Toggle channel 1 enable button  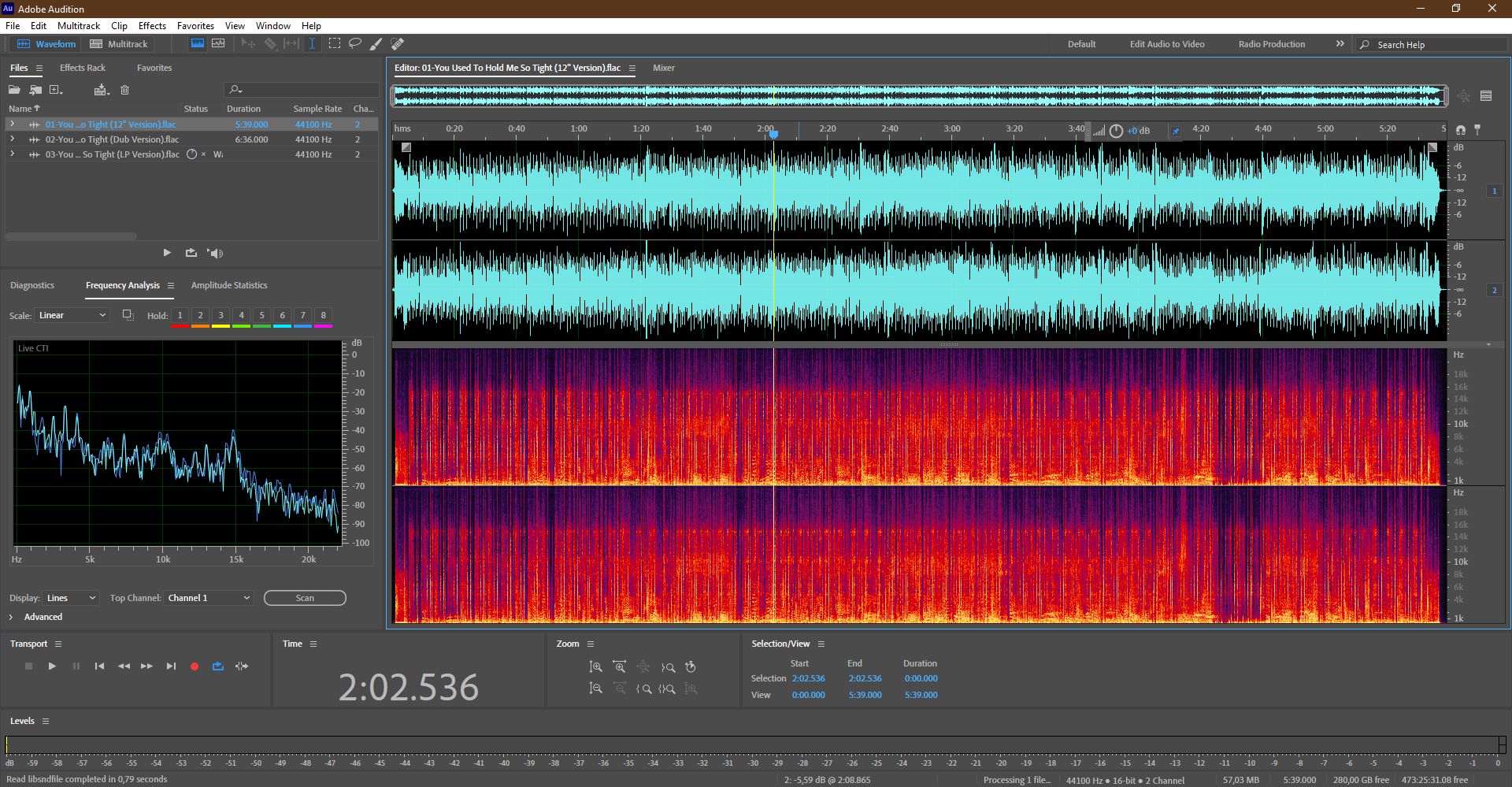point(1494,191)
